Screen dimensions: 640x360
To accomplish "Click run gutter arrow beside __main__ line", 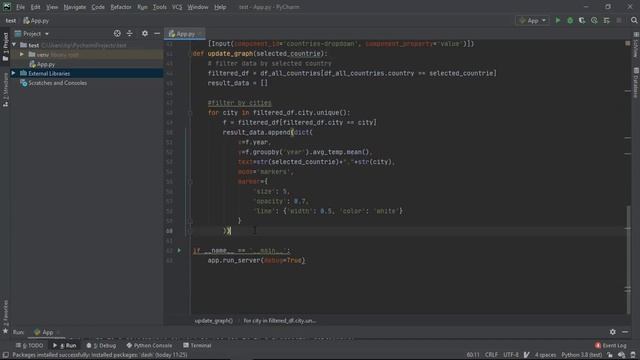I will tap(179, 250).
